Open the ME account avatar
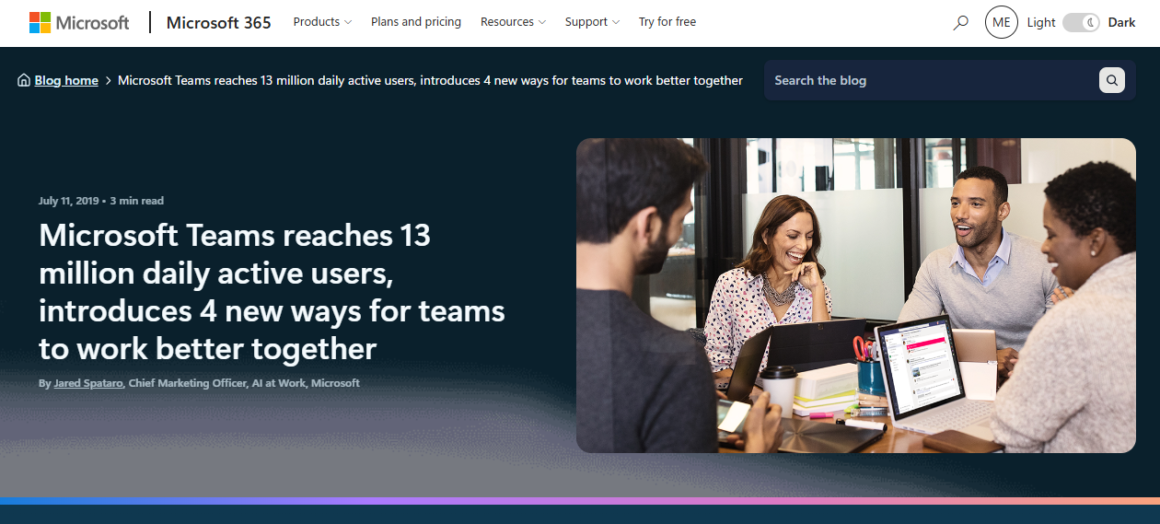The width and height of the screenshot is (1160, 524). pos(1001,22)
